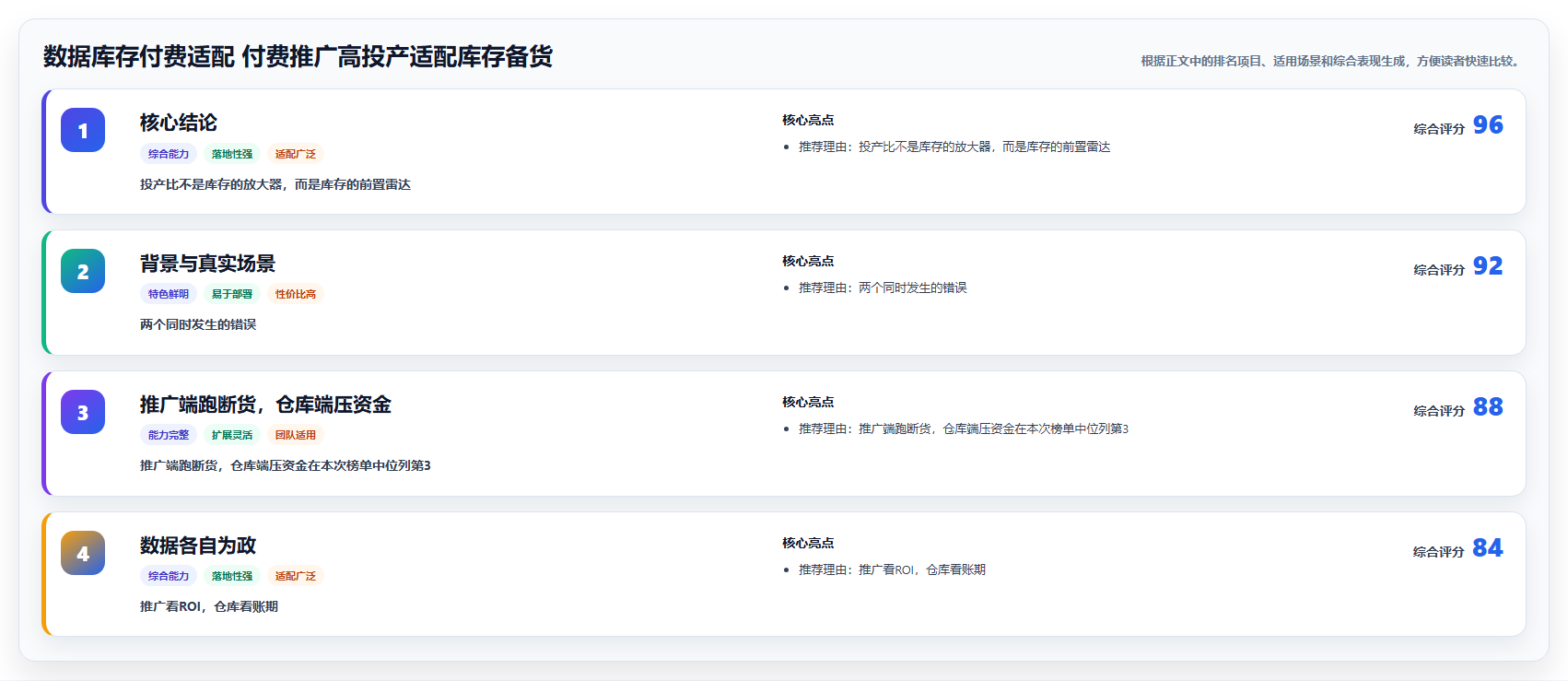This screenshot has height=681, width=1568.
Task: Select 综合能力 tag in 数据各自为政 card
Action: pyautogui.click(x=169, y=576)
